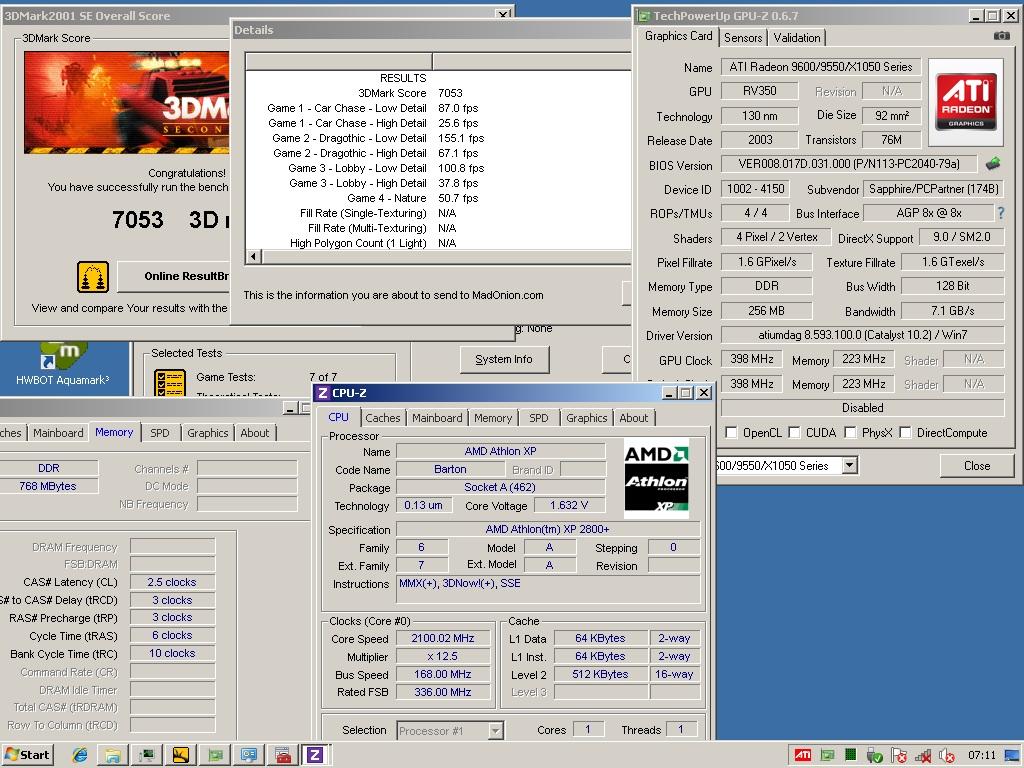Open Safely Remove Hardware tray icon
The image size is (1024, 768).
(x=874, y=756)
